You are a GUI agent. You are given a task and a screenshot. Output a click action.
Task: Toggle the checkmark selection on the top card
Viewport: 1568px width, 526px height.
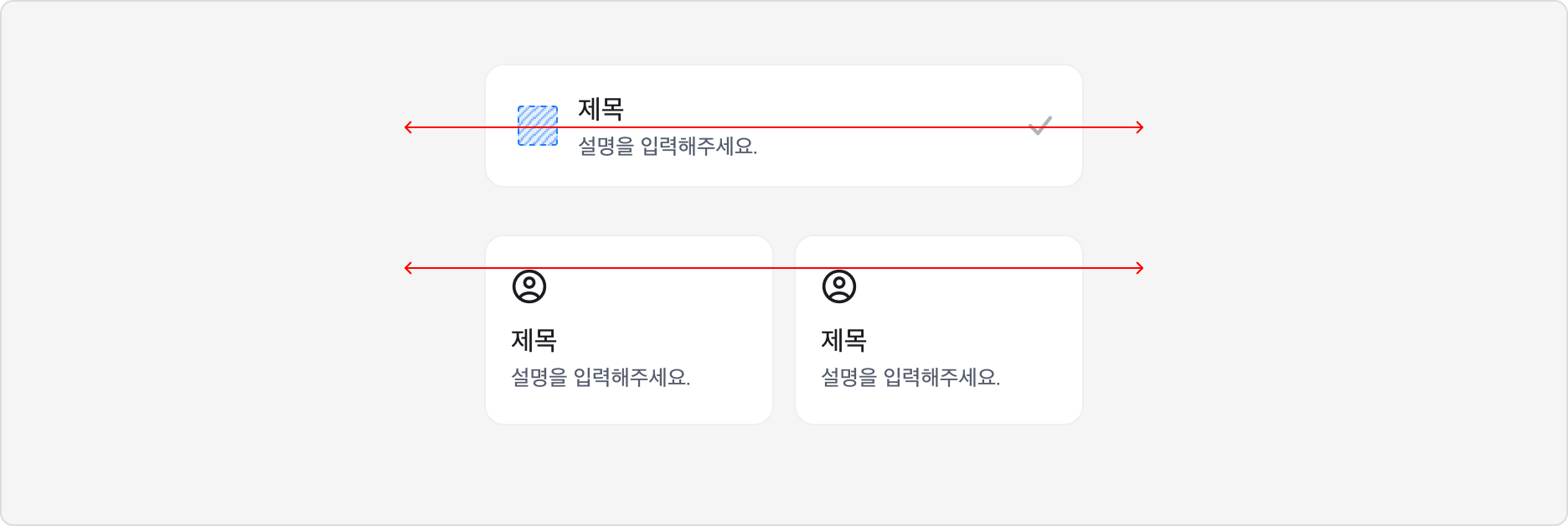pyautogui.click(x=1041, y=127)
